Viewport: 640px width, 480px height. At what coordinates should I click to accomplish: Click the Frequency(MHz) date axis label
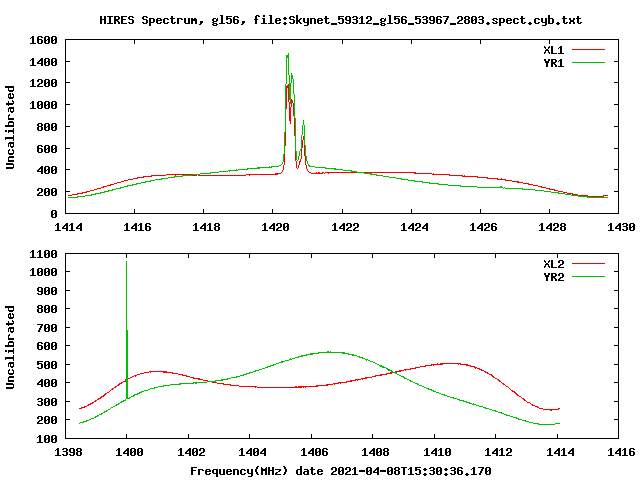tap(340, 471)
